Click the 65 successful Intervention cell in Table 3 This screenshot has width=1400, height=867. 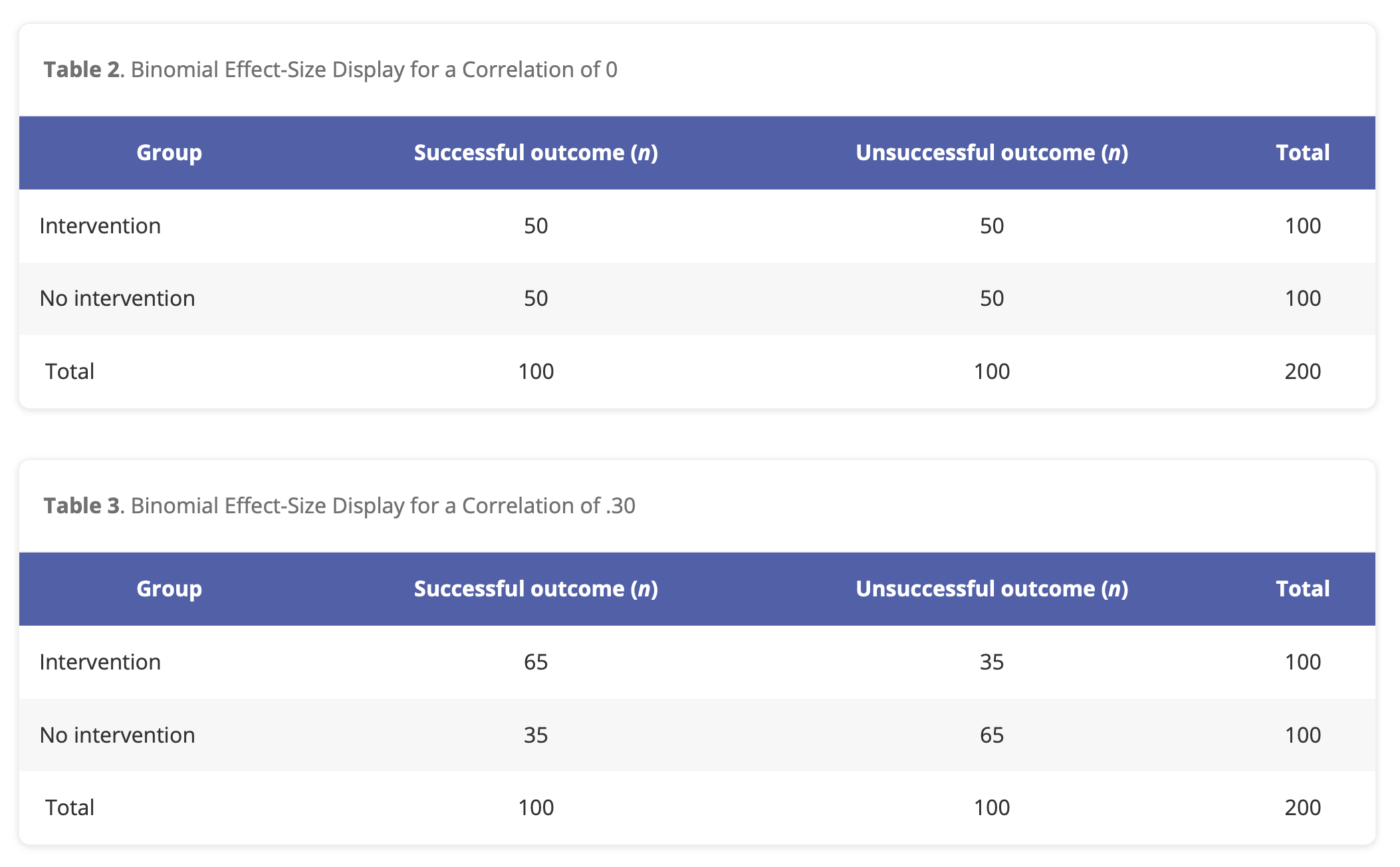point(536,662)
